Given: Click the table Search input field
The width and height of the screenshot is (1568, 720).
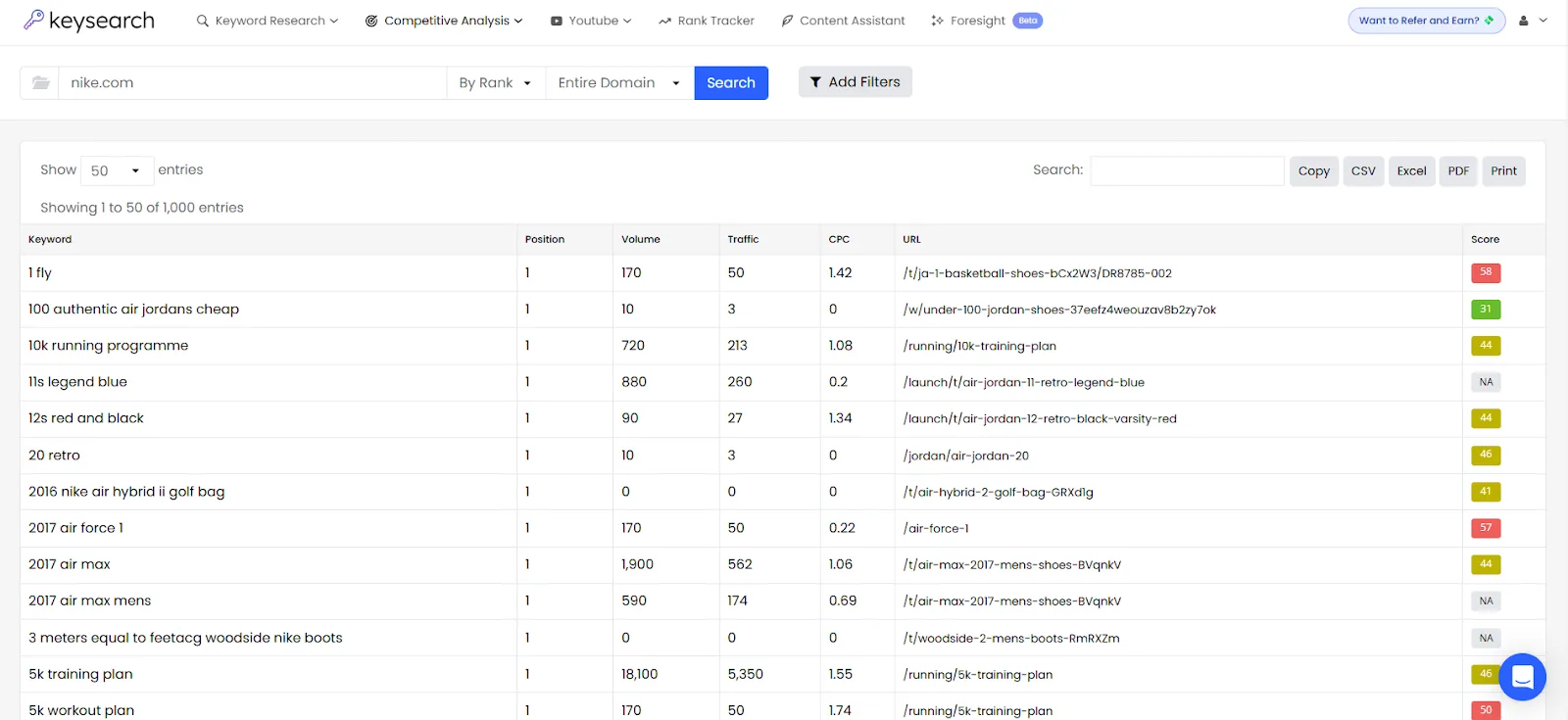Looking at the screenshot, I should pyautogui.click(x=1187, y=170).
